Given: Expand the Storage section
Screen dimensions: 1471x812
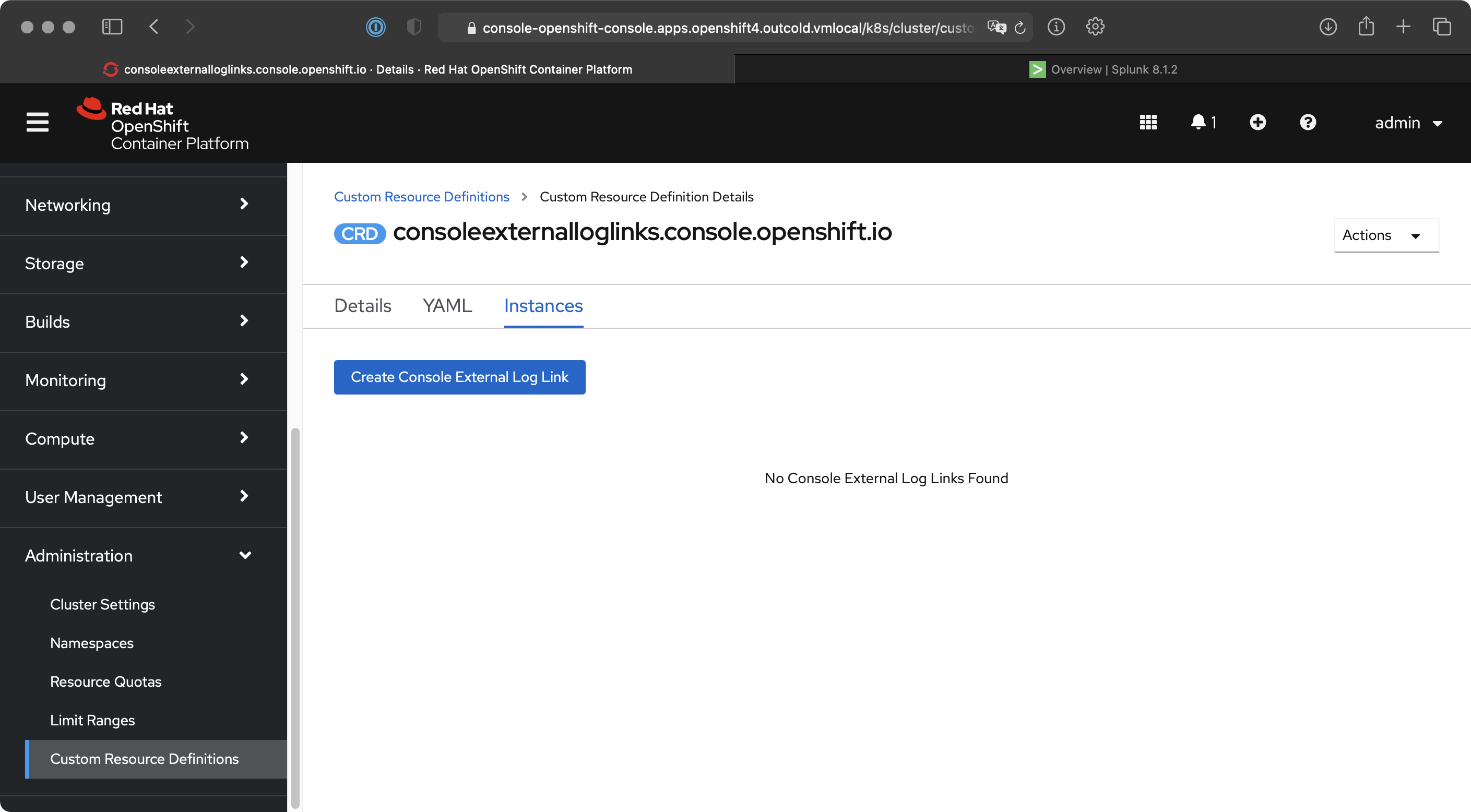Looking at the screenshot, I should point(144,263).
